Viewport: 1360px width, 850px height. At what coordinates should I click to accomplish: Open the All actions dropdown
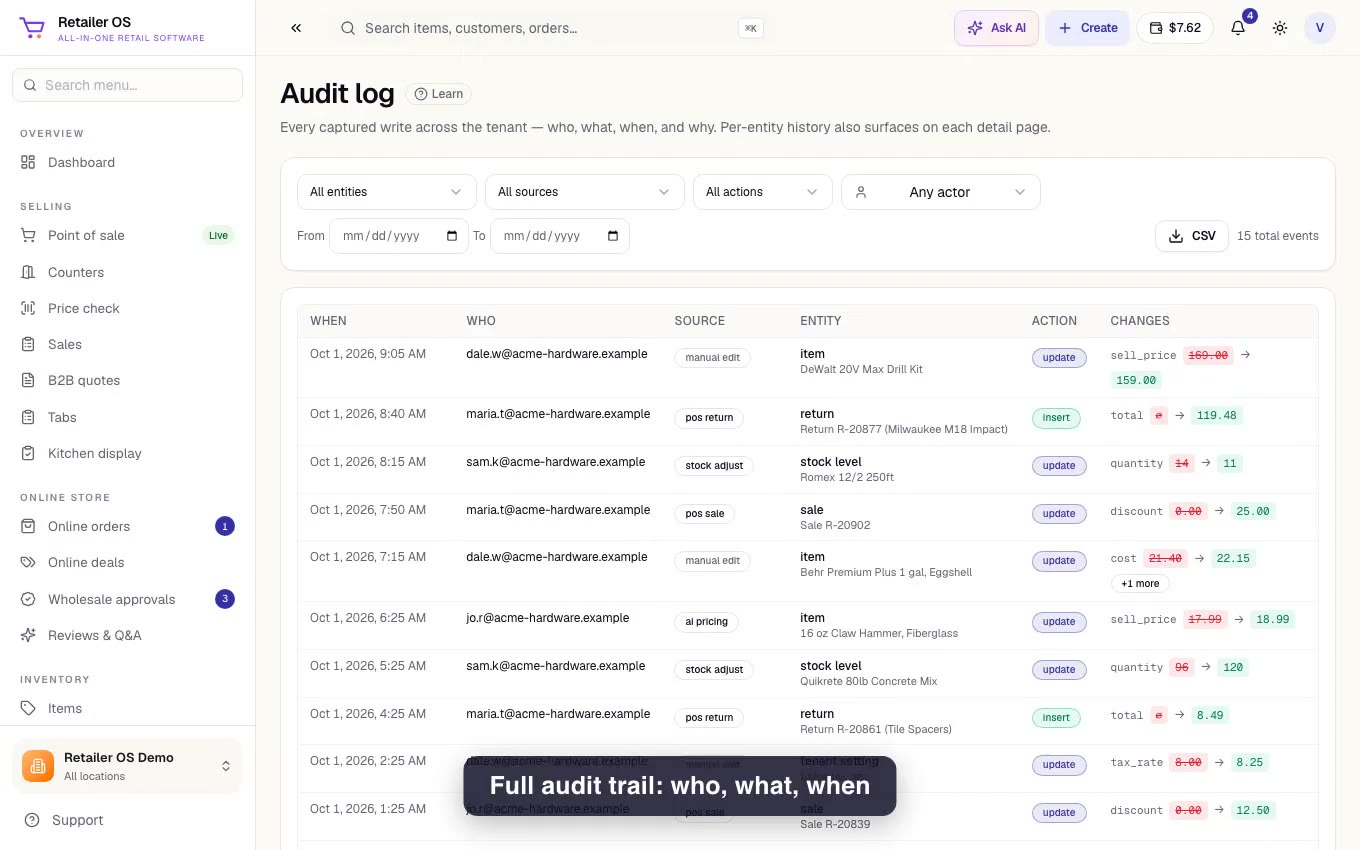(x=762, y=192)
